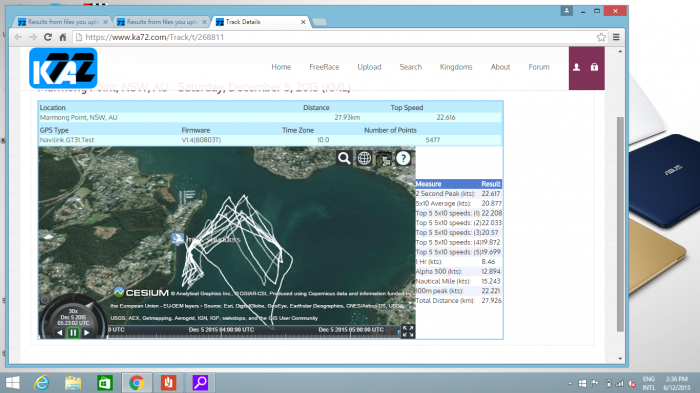
Task: Click the address bar URL
Action: pos(154,37)
